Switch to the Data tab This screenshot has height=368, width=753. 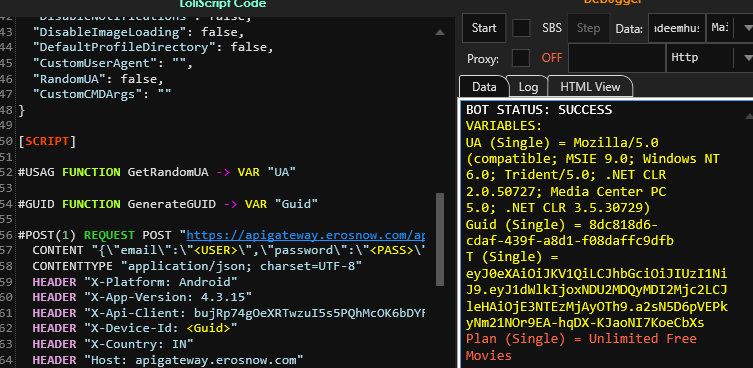pos(484,87)
